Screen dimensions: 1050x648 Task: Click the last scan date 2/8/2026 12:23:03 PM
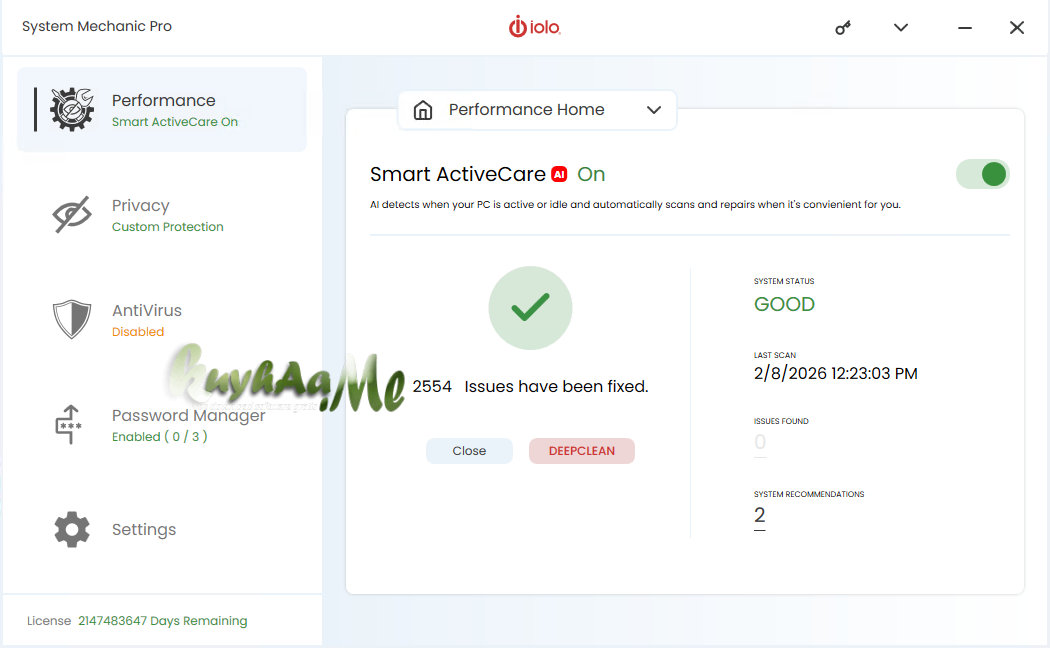(836, 374)
